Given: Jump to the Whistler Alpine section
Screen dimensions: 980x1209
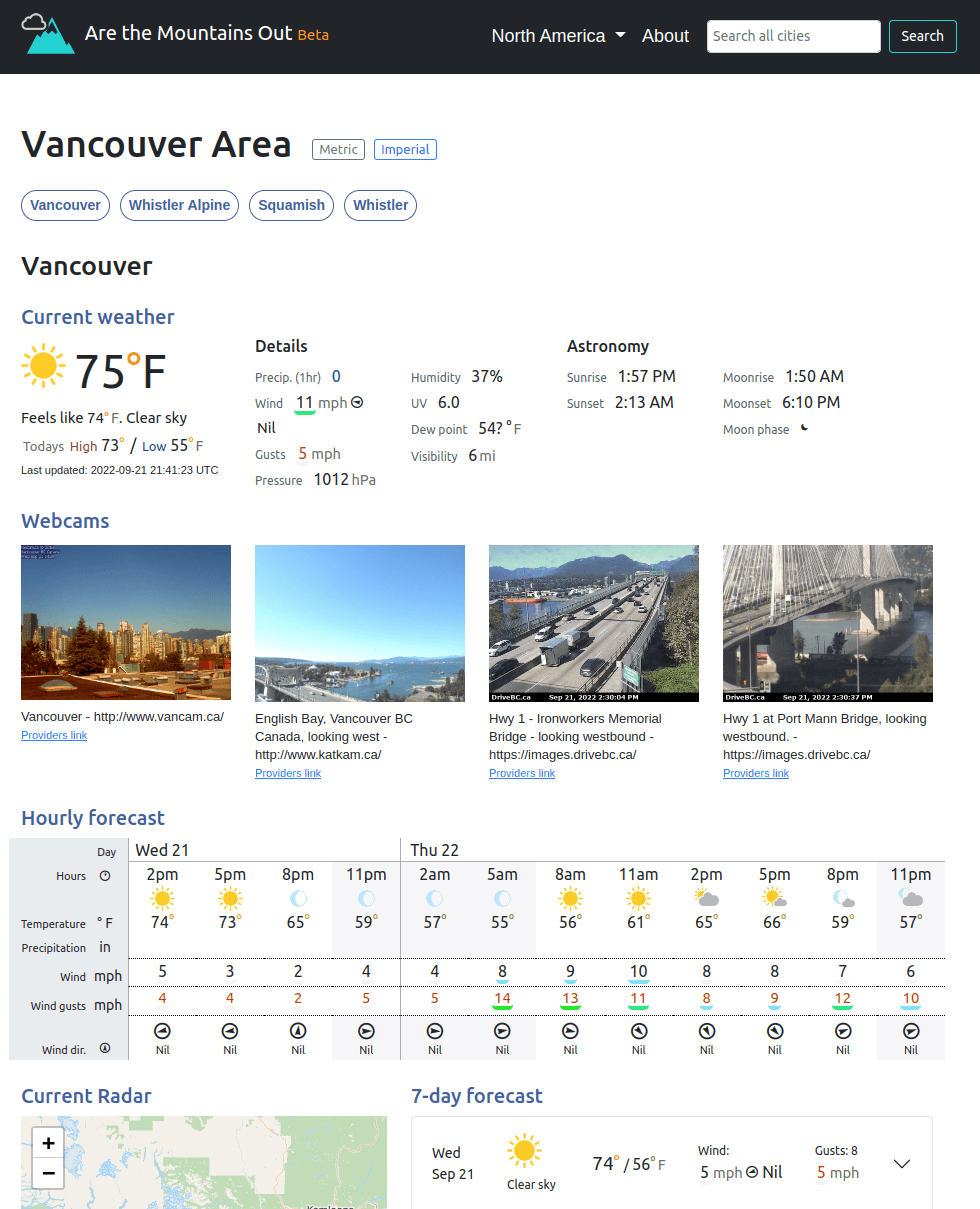Looking at the screenshot, I should (x=180, y=205).
